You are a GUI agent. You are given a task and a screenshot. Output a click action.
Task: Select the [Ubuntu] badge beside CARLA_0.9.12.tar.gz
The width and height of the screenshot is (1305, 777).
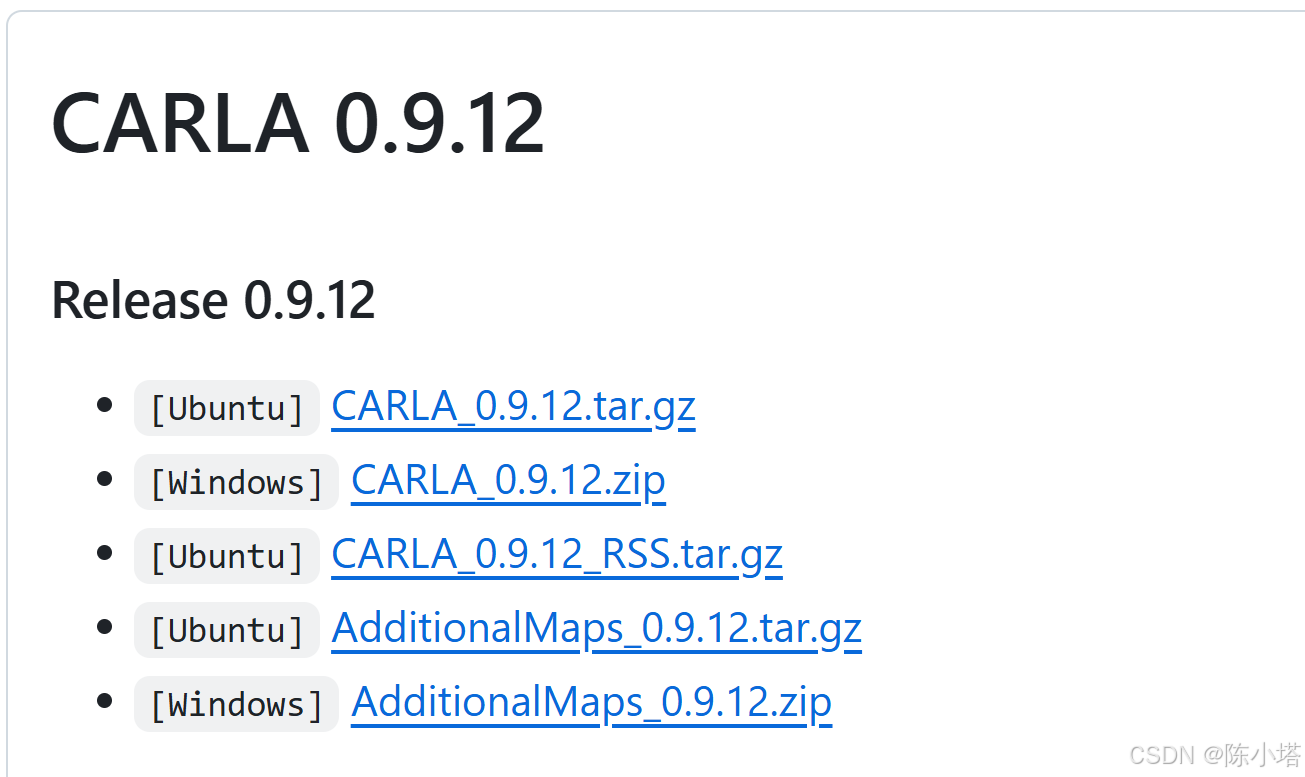[x=226, y=407]
